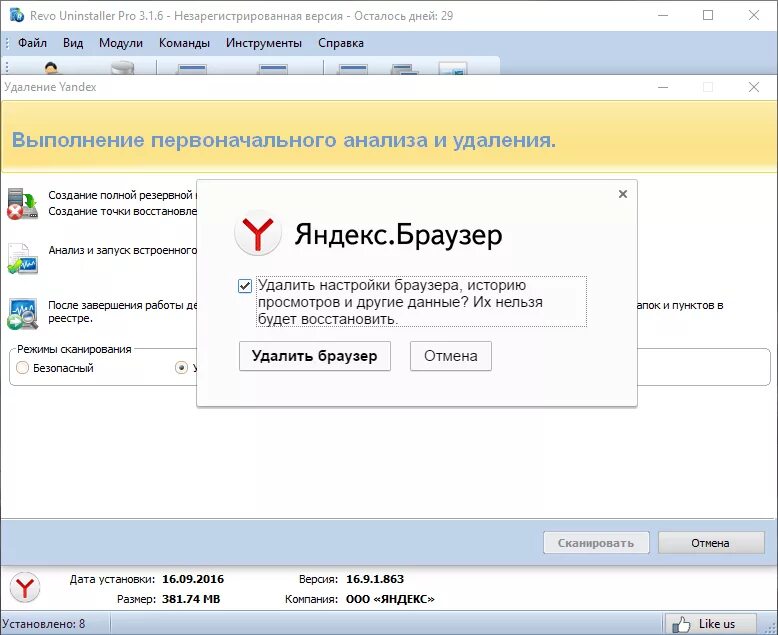Minimize the Удаление Yandex window
This screenshot has height=635, width=778.
pyautogui.click(x=662, y=87)
